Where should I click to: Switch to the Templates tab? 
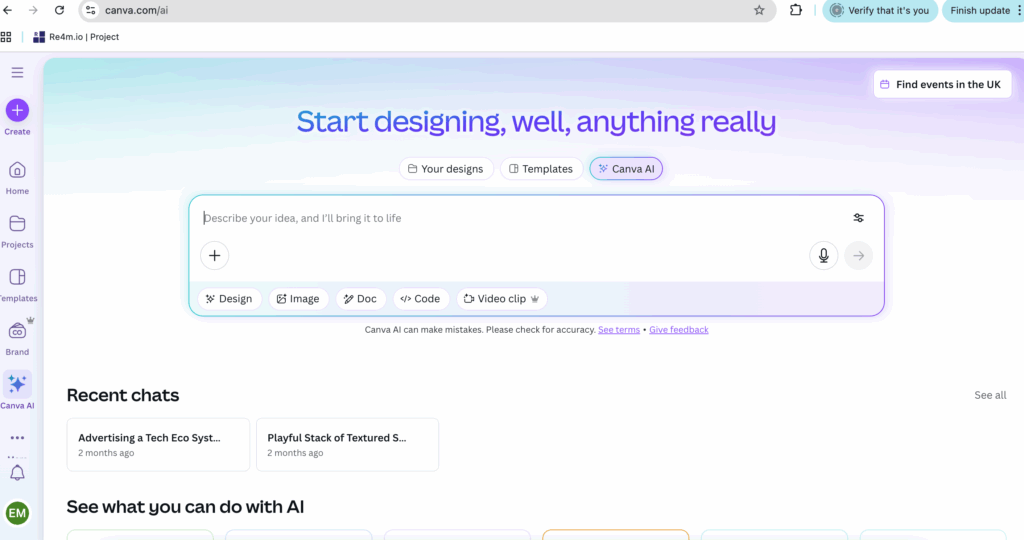[541, 169]
